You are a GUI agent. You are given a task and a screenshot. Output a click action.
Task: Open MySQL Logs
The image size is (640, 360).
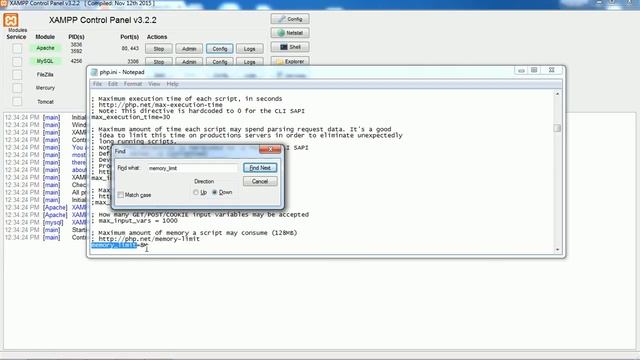coord(249,62)
